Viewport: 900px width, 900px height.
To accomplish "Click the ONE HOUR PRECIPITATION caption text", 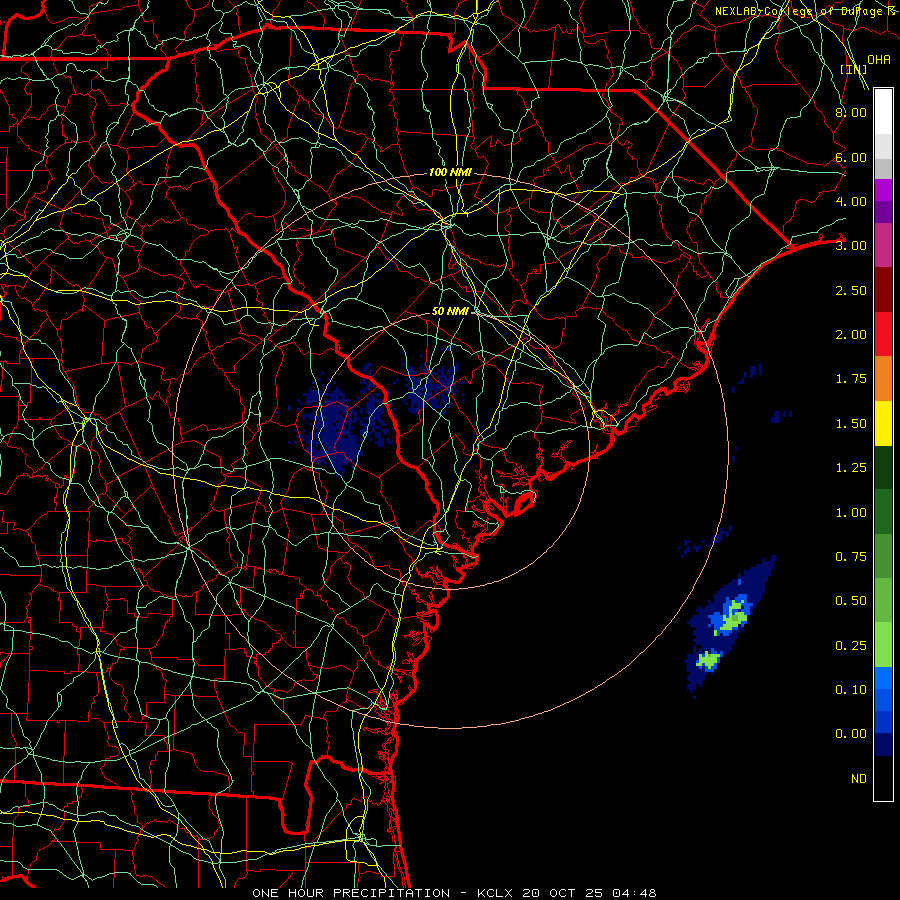I will [x=351, y=893].
